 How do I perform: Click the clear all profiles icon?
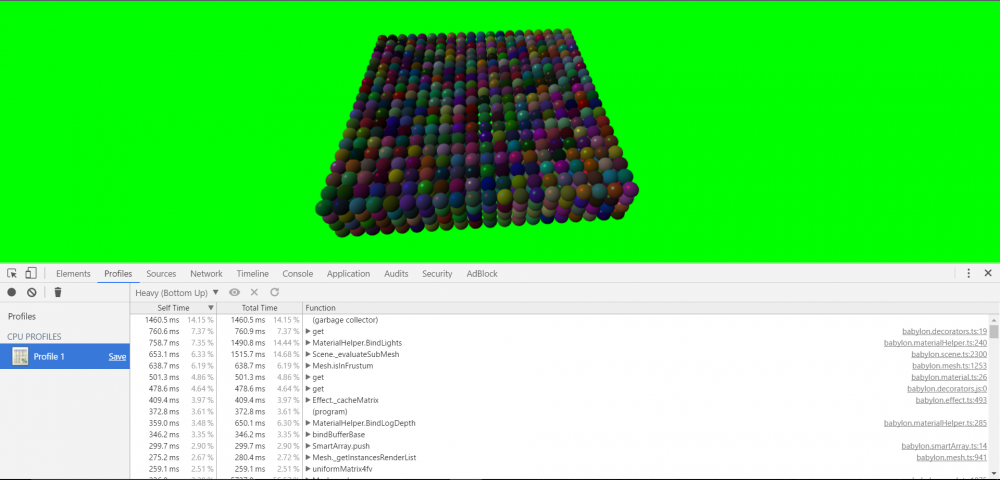point(31,293)
